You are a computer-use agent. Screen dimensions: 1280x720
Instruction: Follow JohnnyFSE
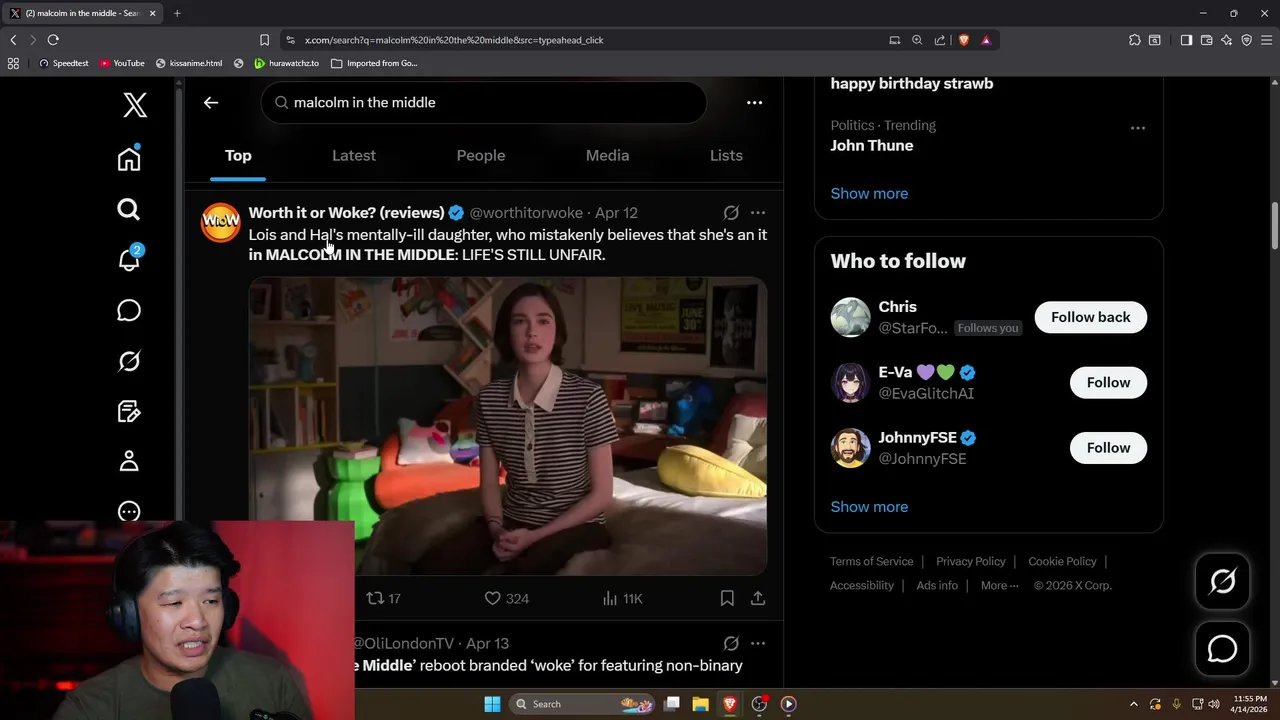(x=1108, y=448)
